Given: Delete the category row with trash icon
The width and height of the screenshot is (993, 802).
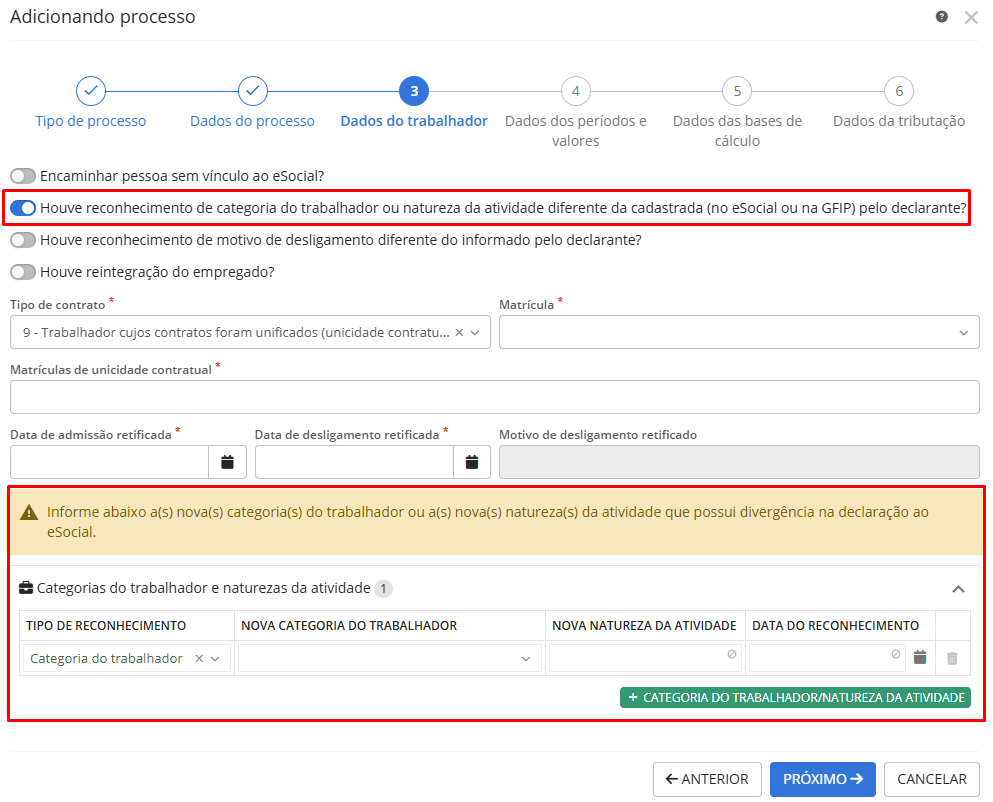Looking at the screenshot, I should point(952,658).
